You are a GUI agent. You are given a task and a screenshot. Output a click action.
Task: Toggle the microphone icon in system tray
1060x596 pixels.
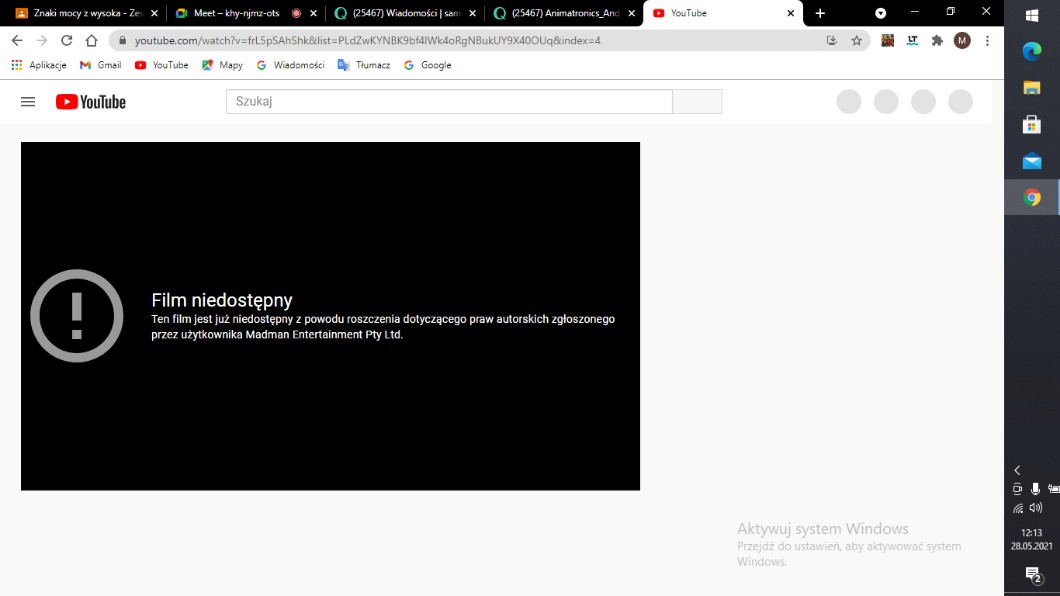1036,489
